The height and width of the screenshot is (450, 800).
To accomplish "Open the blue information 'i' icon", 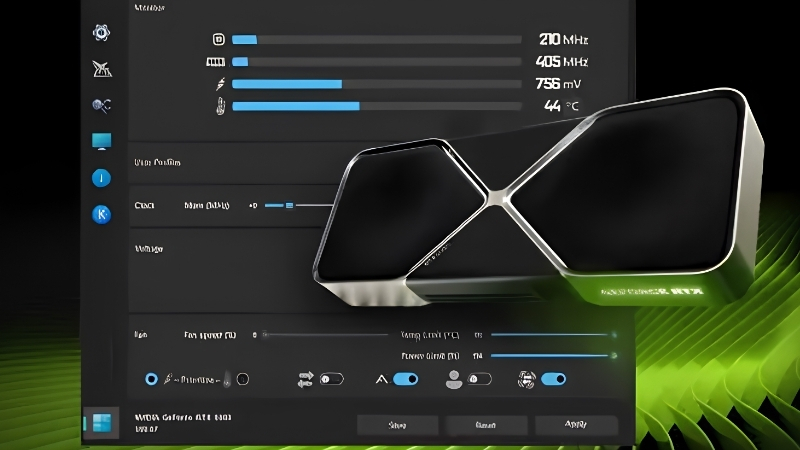I will pyautogui.click(x=102, y=178).
